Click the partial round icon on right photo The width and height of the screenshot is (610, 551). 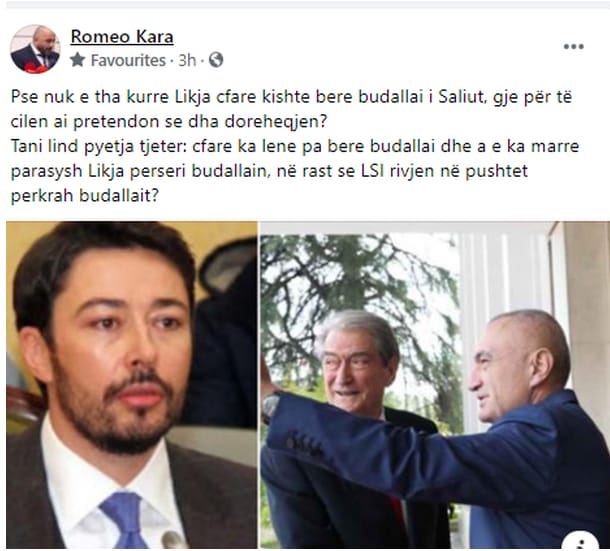[x=580, y=540]
